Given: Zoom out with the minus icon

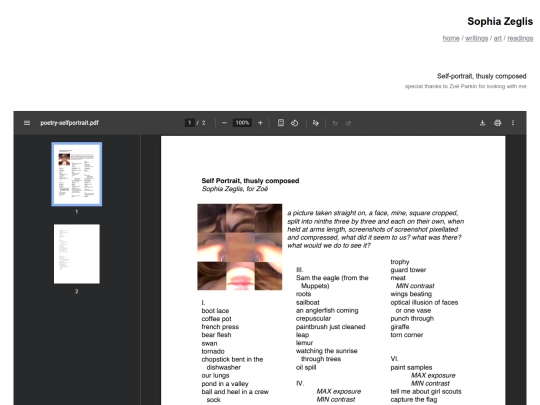Looking at the screenshot, I should 224,123.
